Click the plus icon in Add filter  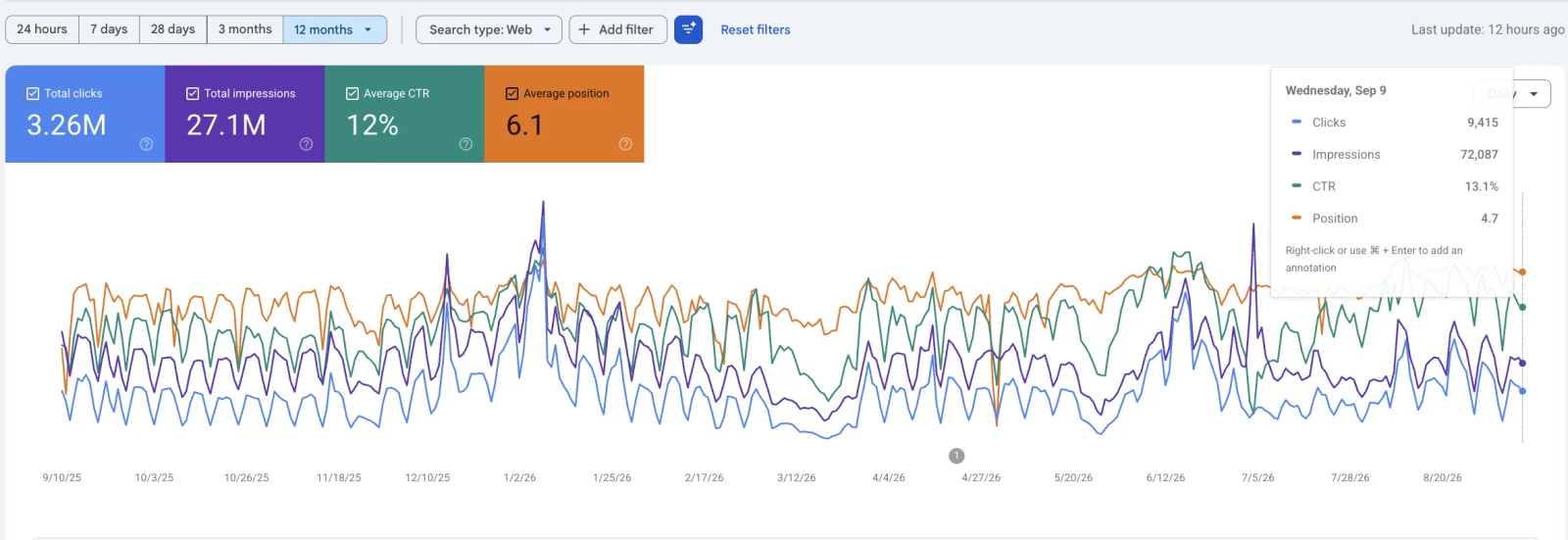tap(584, 29)
